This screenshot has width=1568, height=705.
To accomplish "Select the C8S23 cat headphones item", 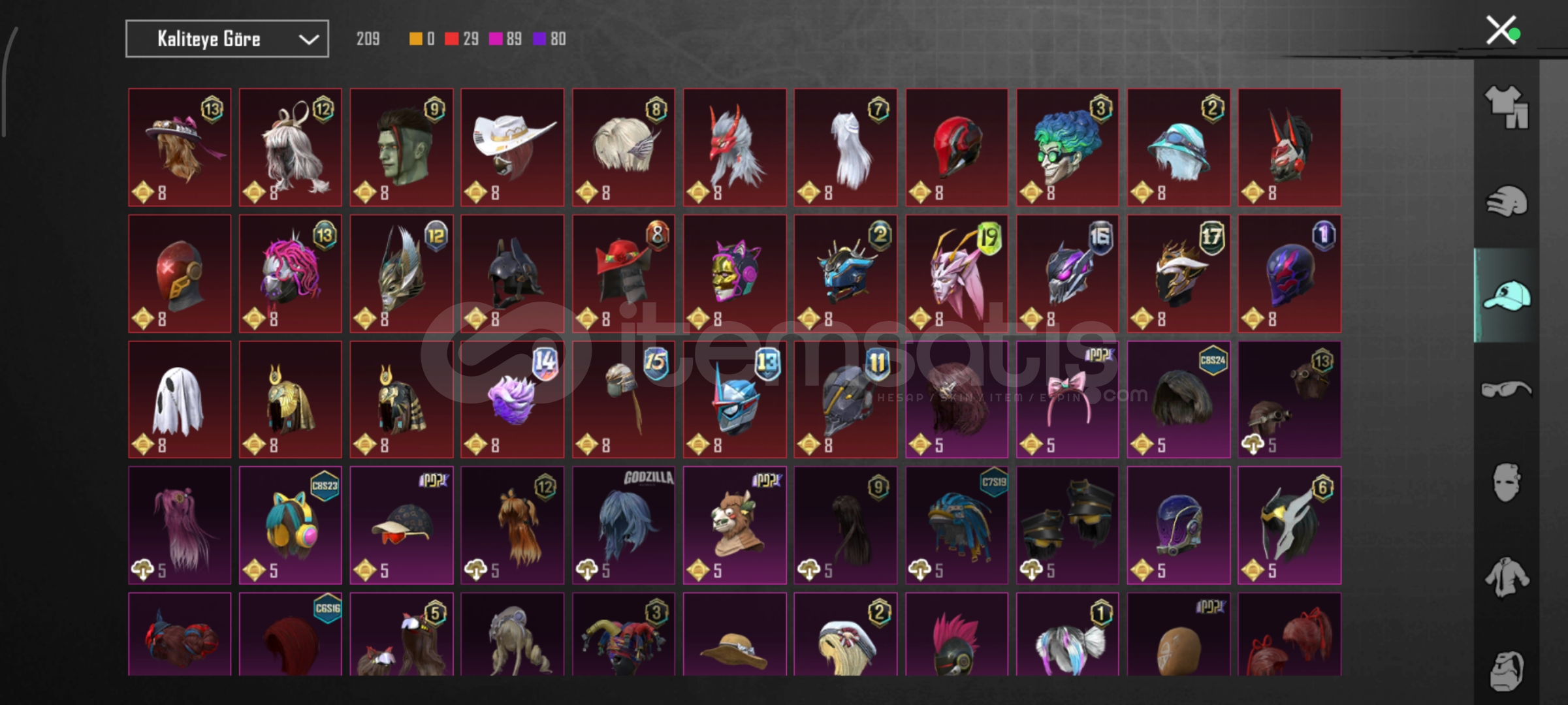I will (x=291, y=525).
